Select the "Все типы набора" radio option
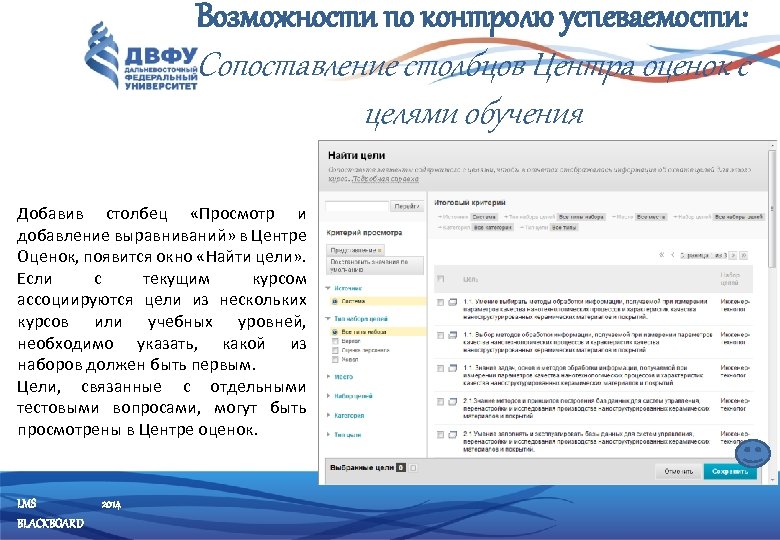Screen dimensions: 780x540 point(335,332)
